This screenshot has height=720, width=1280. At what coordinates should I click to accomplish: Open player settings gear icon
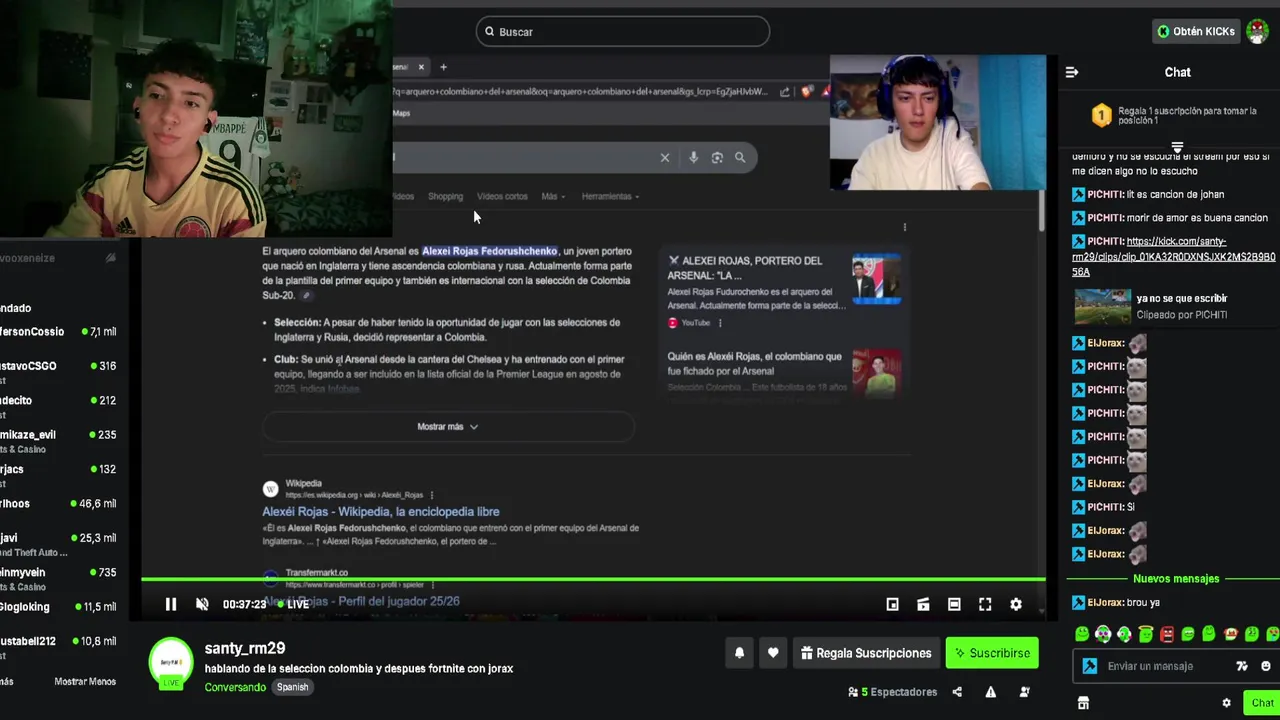(x=1016, y=604)
